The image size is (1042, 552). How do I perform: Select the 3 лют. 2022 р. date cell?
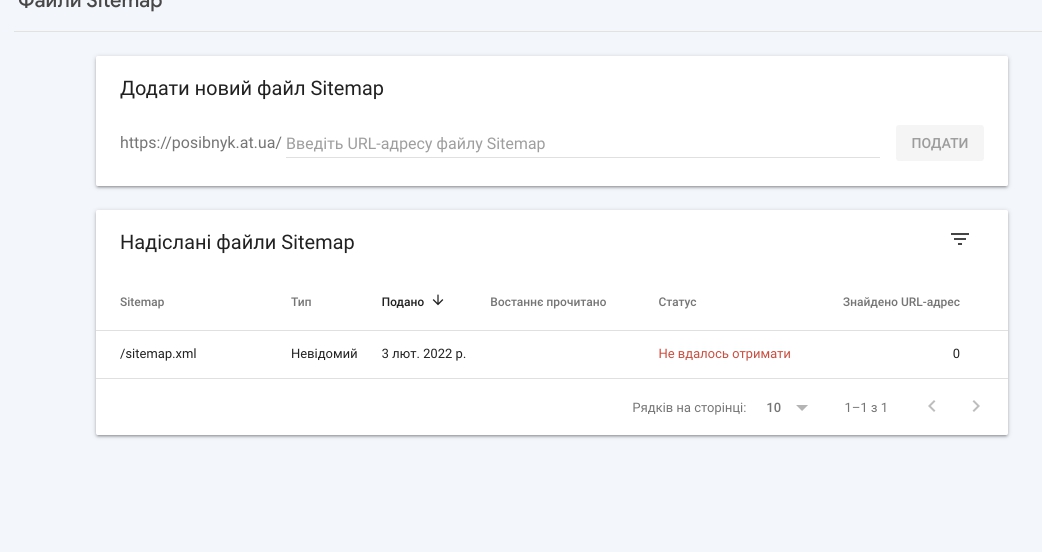click(x=424, y=354)
